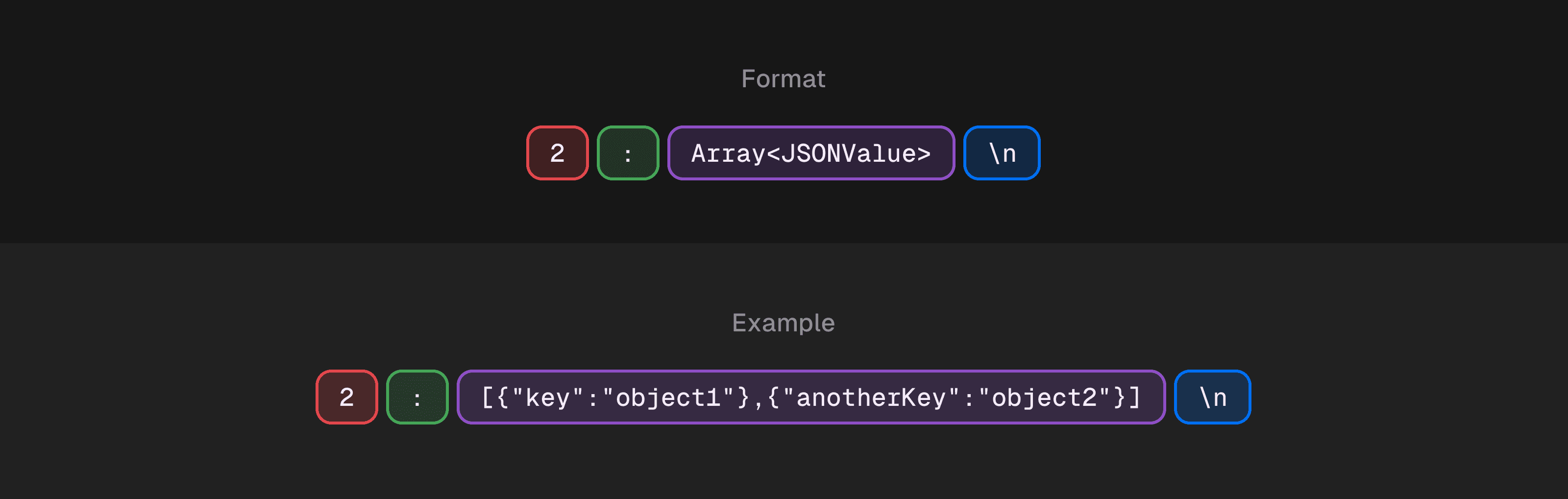Select the purple Array<JSONValue> box
This screenshot has width=1568, height=499.
pos(811,153)
